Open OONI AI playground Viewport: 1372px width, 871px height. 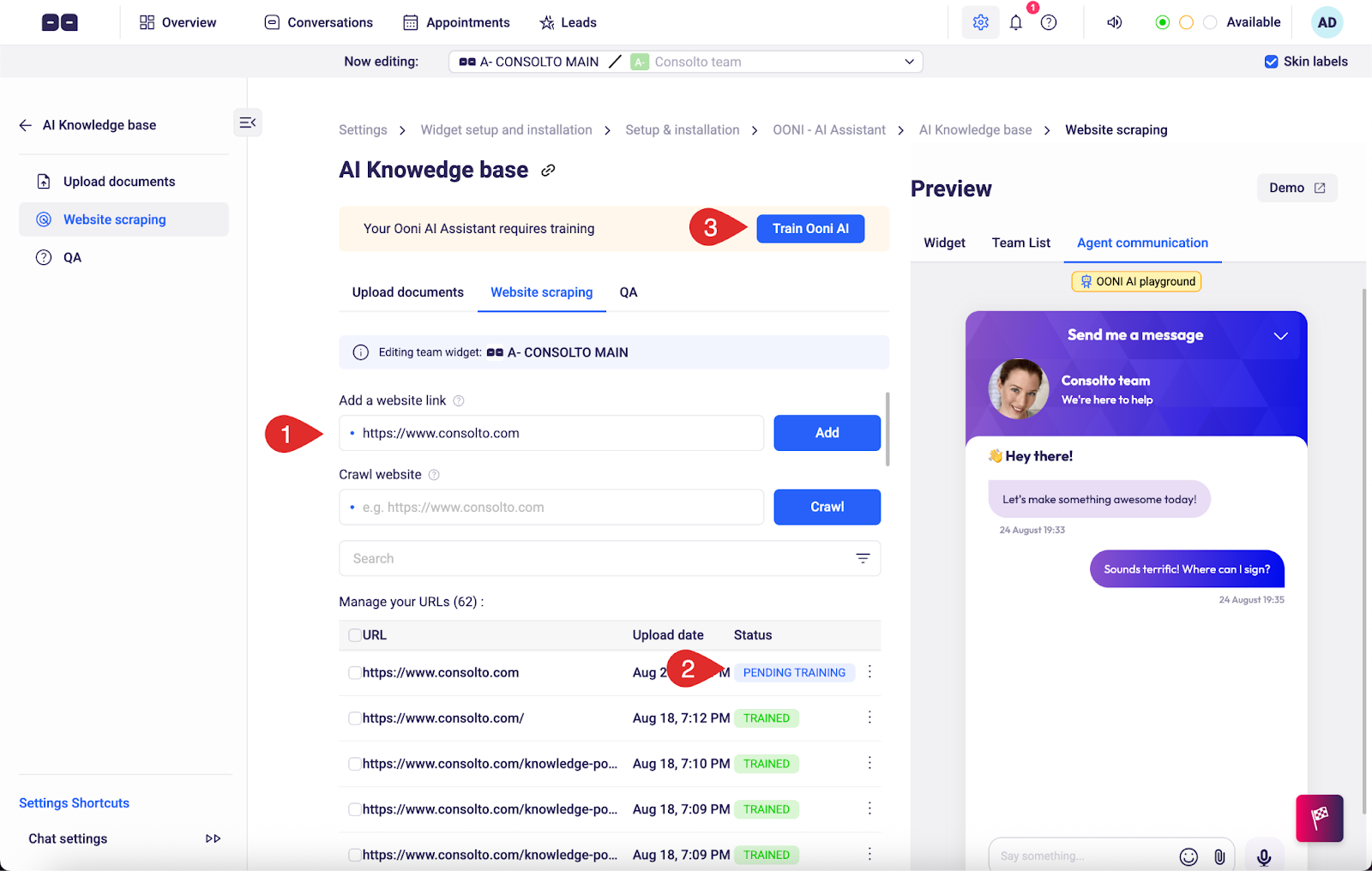[1136, 281]
